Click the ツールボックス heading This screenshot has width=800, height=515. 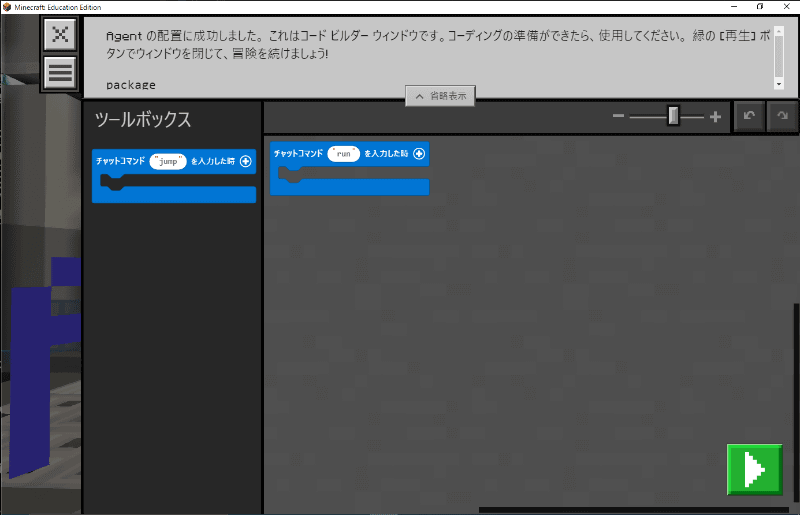point(143,119)
